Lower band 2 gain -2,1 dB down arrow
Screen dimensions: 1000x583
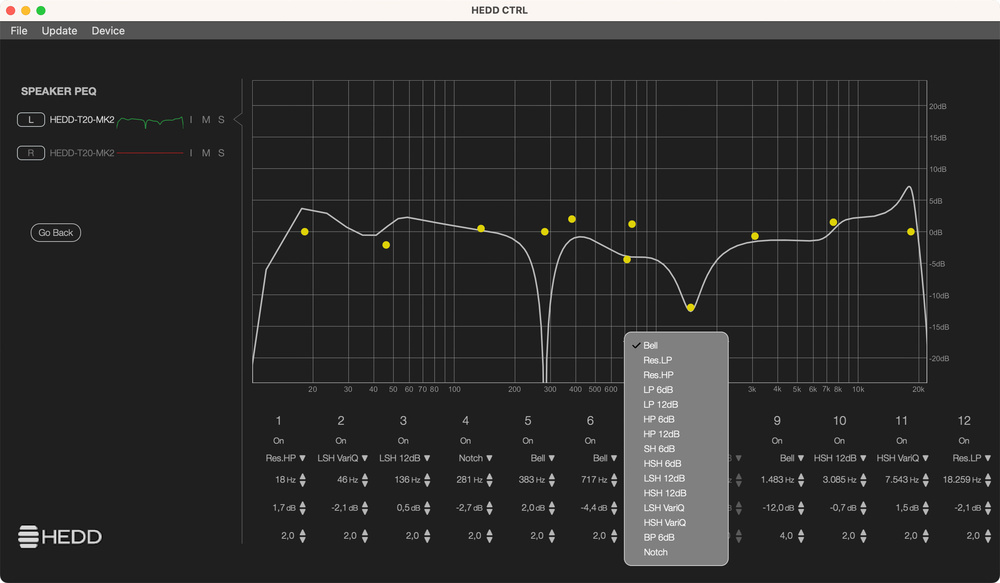point(365,512)
